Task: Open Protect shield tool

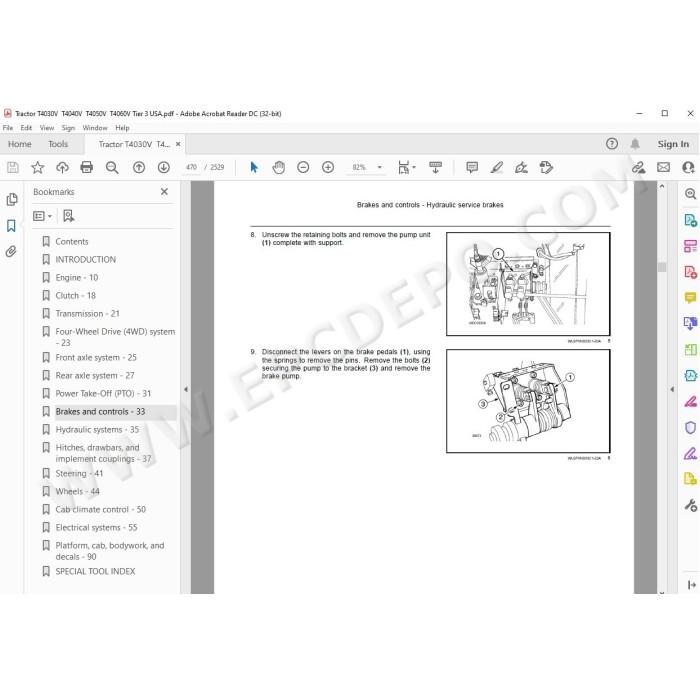Action: coord(690,428)
